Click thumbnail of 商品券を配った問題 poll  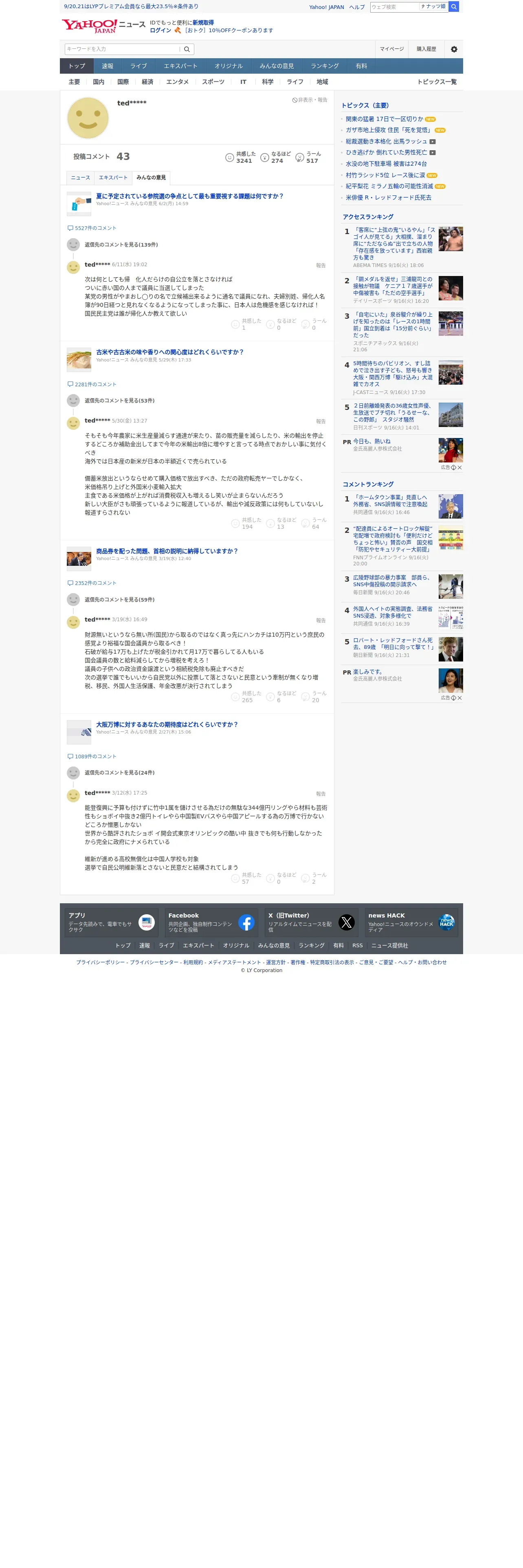tap(79, 559)
